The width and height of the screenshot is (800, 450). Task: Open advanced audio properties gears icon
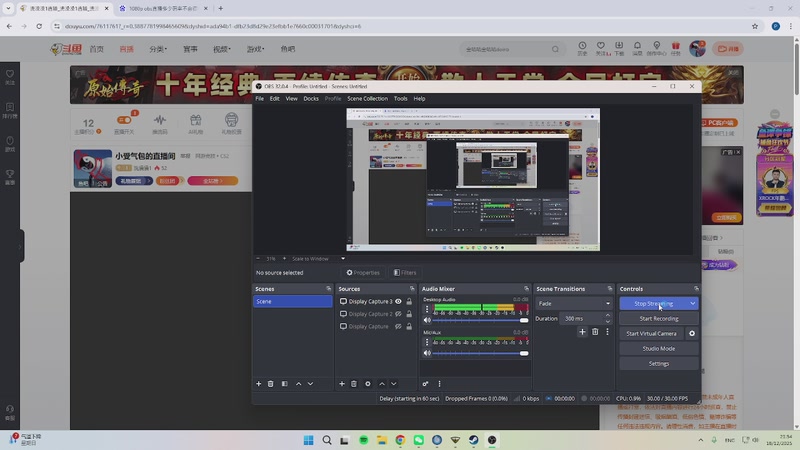[x=426, y=384]
